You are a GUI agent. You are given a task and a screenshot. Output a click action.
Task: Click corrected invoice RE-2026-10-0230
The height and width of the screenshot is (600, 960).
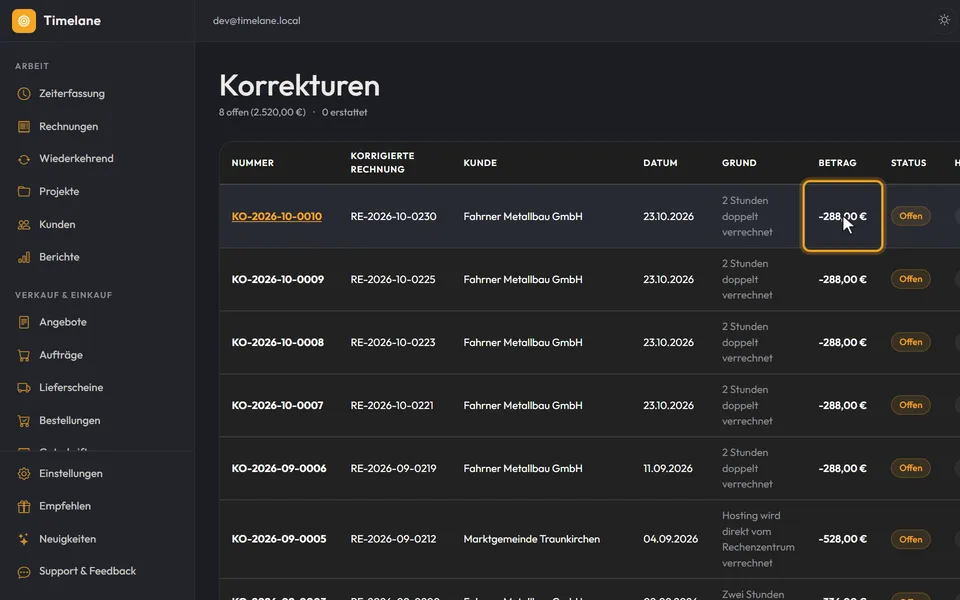click(393, 216)
